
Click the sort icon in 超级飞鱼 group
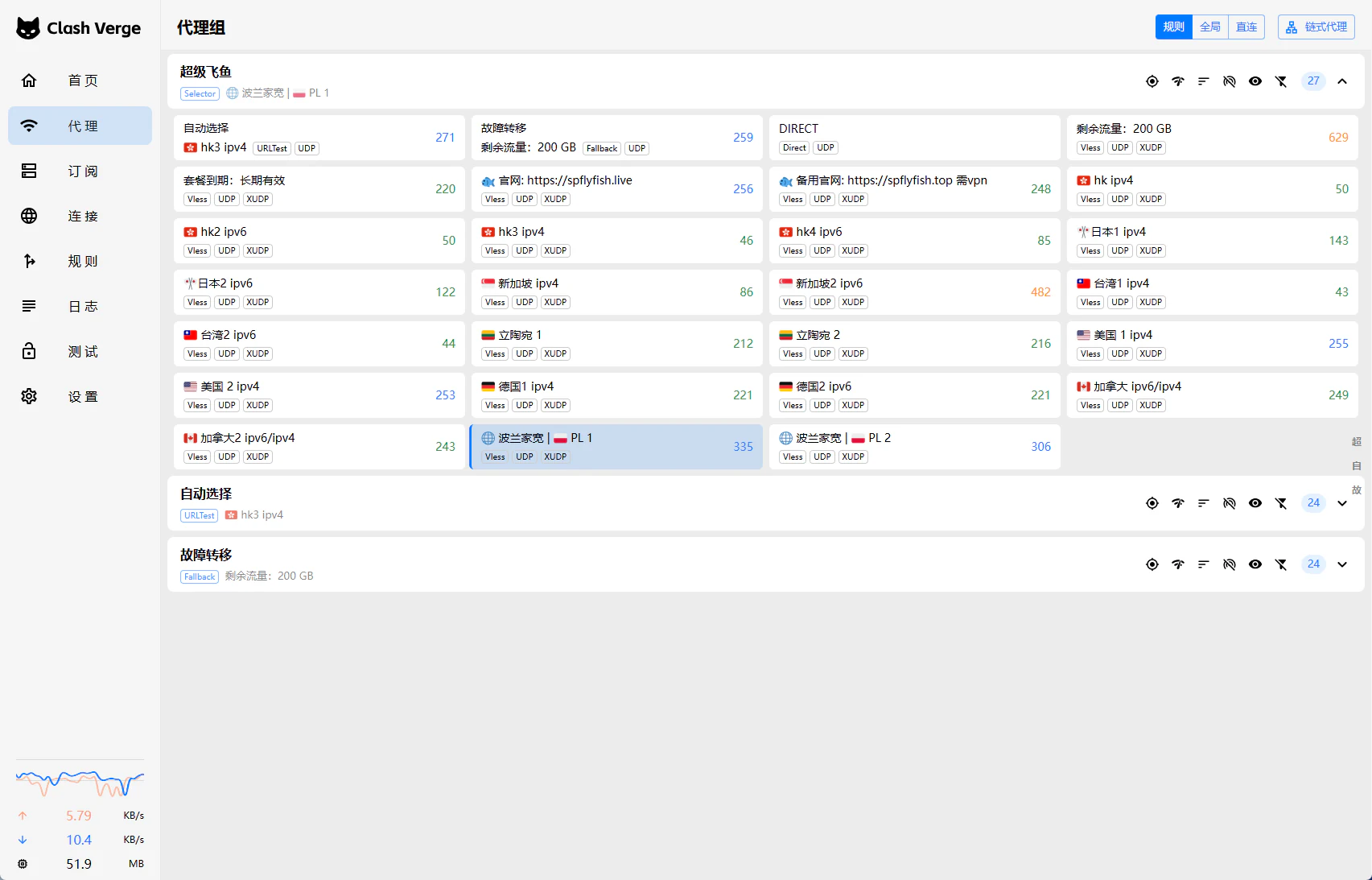pyautogui.click(x=1204, y=81)
